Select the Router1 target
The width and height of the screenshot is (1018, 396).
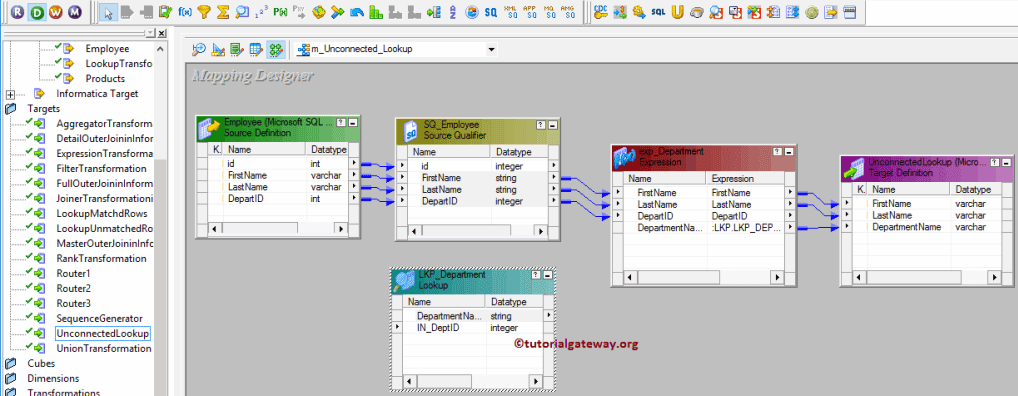(73, 273)
